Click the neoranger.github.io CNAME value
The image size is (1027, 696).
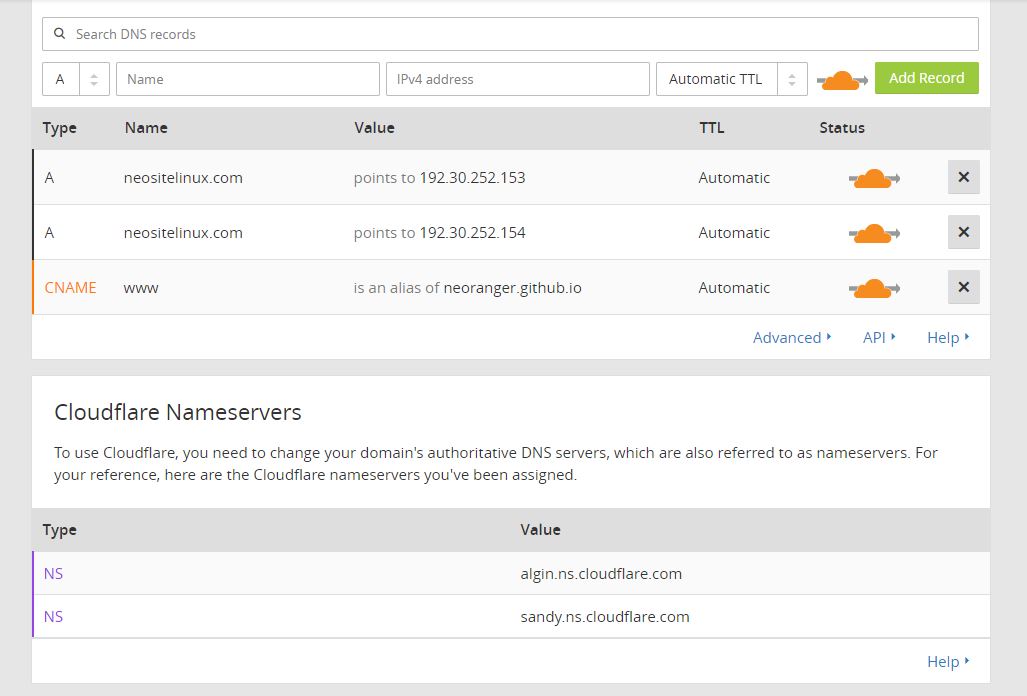click(x=512, y=288)
